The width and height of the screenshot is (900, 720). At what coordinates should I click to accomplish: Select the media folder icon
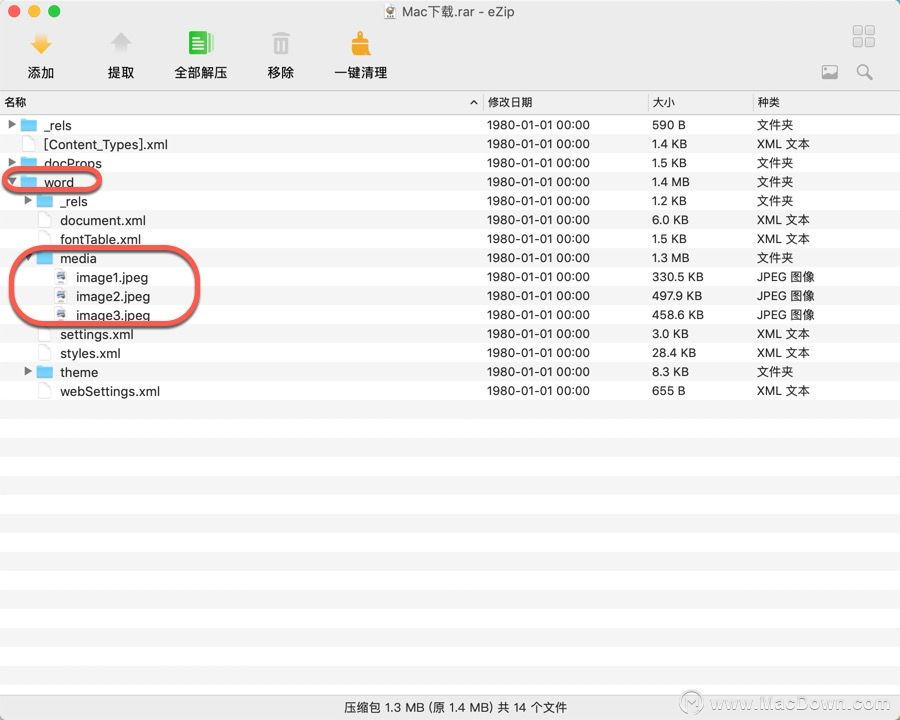[x=45, y=258]
